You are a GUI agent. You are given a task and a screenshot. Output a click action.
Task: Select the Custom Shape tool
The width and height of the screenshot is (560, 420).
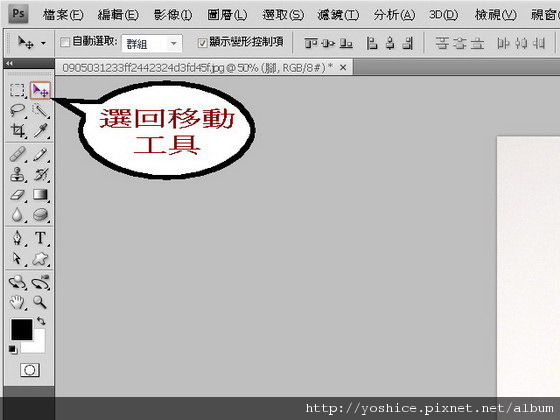click(x=40, y=258)
